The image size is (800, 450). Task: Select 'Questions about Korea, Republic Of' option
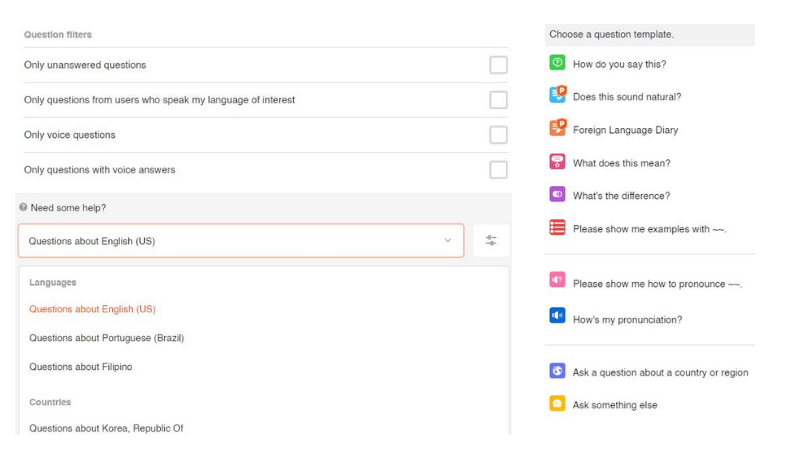(x=106, y=428)
